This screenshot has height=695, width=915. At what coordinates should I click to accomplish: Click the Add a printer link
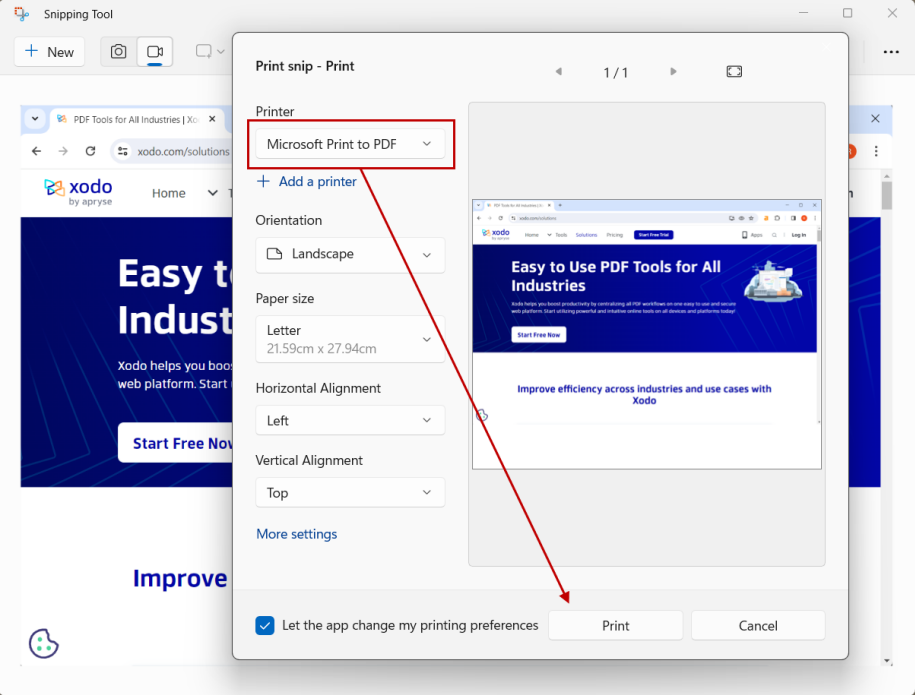[x=307, y=181]
